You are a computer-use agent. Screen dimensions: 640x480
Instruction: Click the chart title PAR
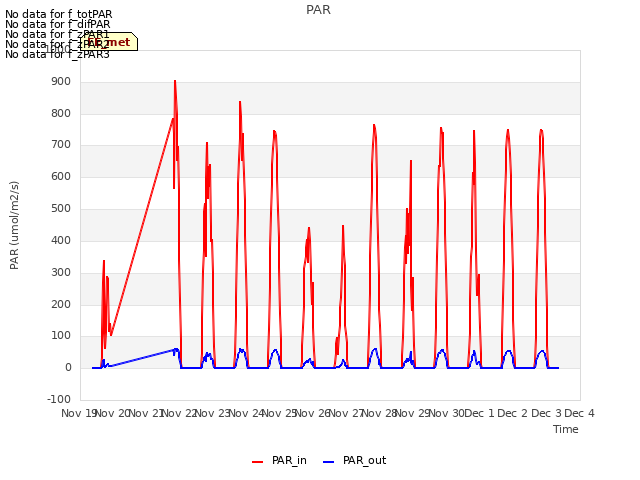point(318,10)
